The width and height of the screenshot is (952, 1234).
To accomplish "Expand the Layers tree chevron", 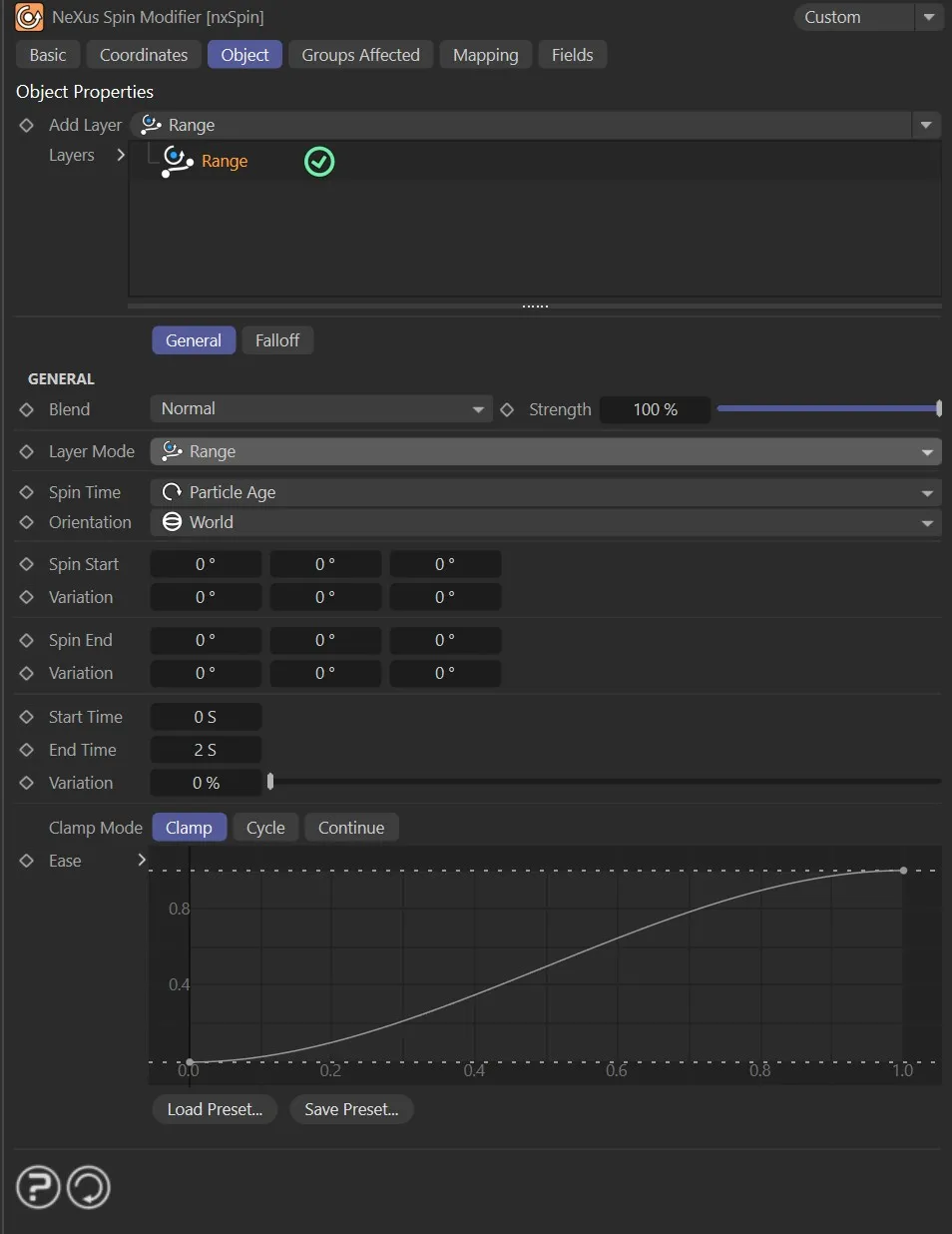I will point(121,155).
